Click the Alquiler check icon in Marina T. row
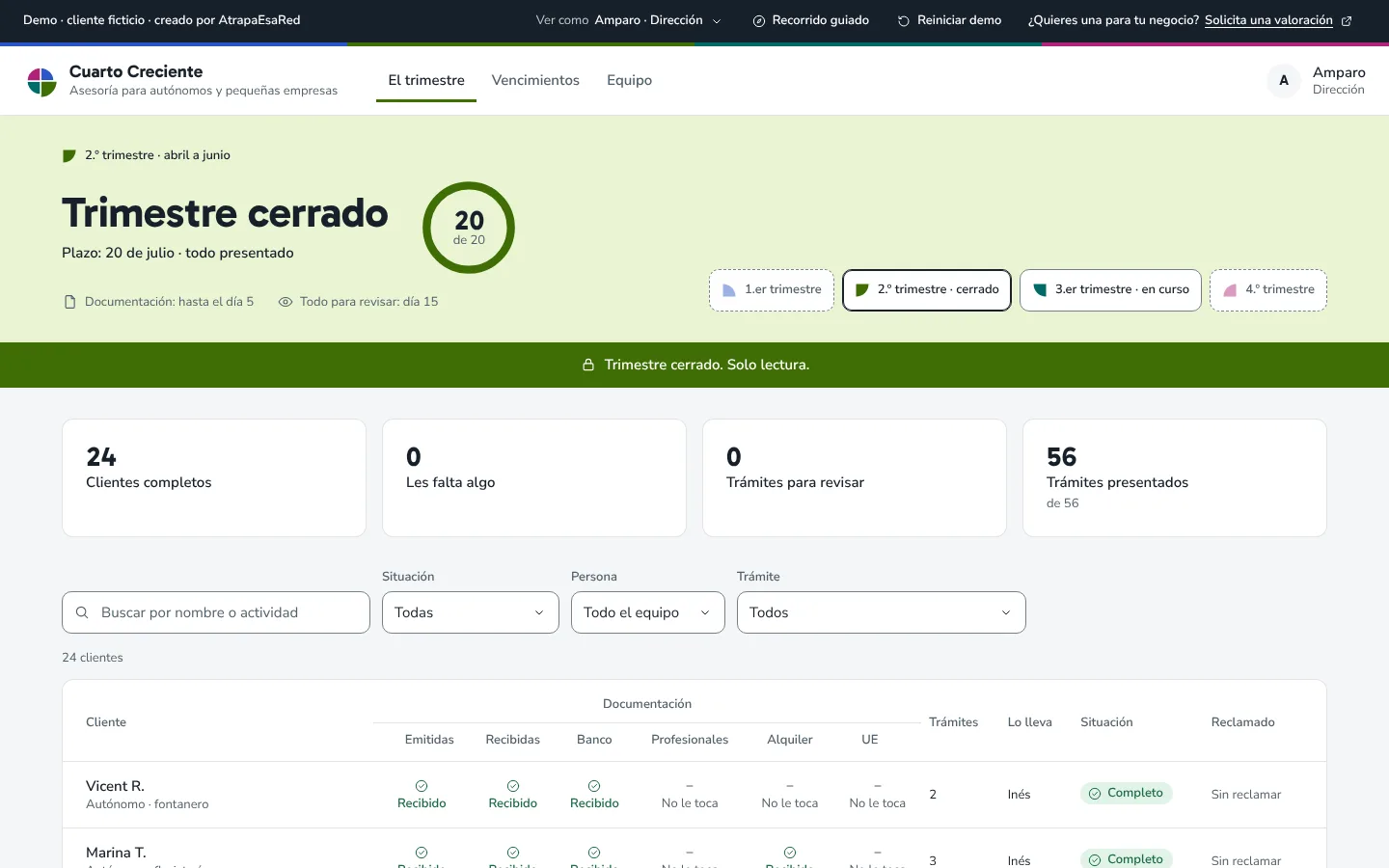The image size is (1389, 868). pyautogui.click(x=790, y=853)
